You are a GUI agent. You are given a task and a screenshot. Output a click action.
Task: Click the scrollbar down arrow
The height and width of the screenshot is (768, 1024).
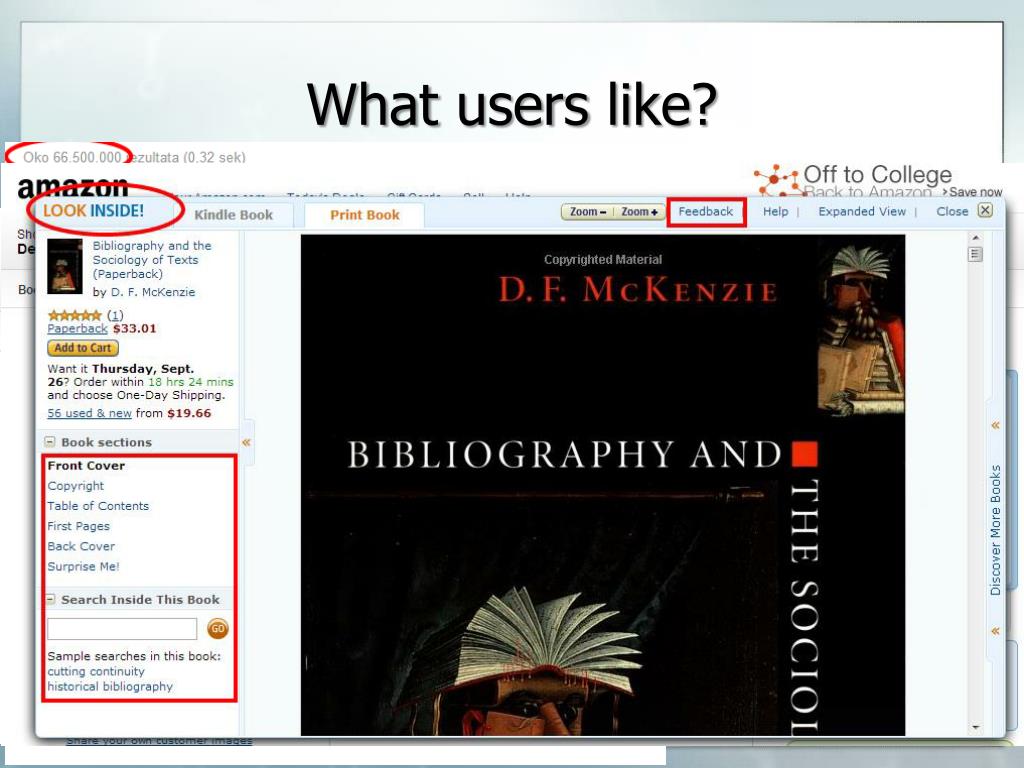pyautogui.click(x=976, y=727)
